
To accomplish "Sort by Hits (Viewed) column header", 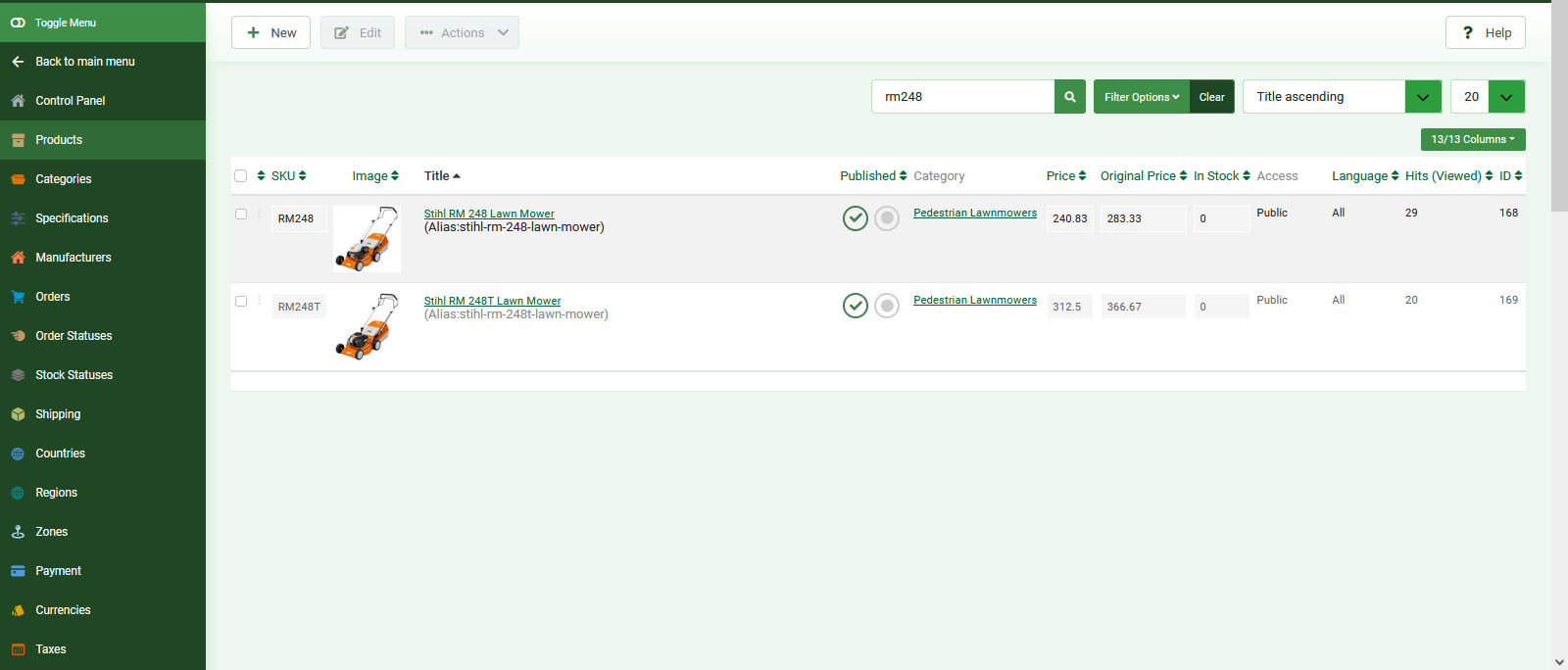I will (x=1448, y=176).
